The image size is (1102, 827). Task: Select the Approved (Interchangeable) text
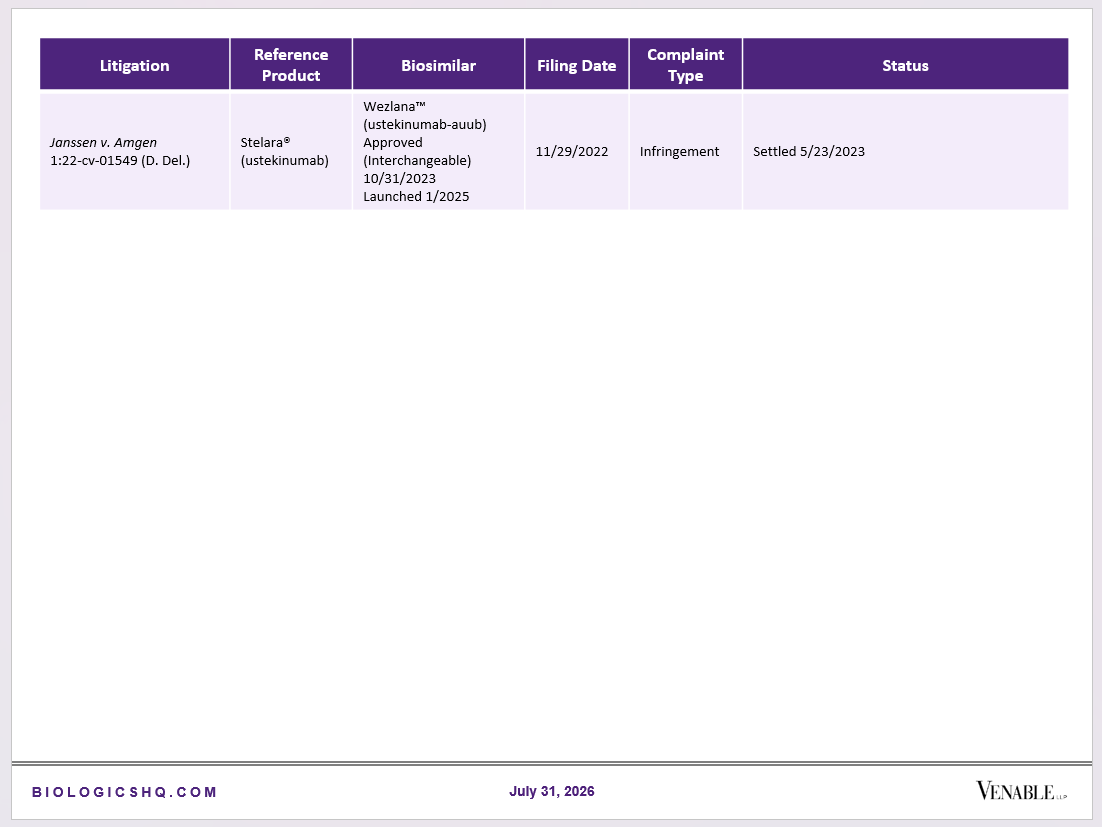(x=417, y=151)
